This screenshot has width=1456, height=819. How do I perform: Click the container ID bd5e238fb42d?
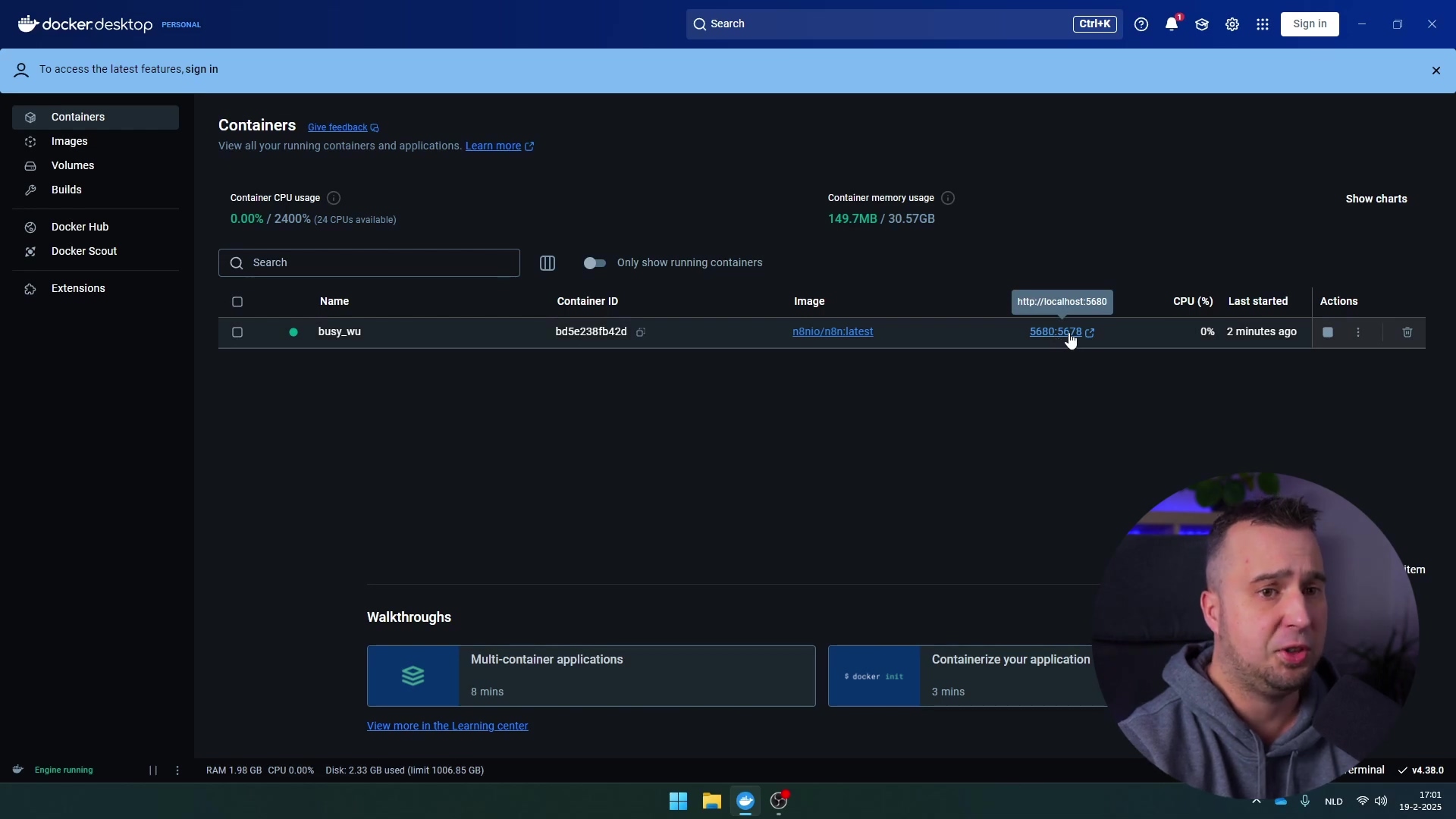tap(591, 332)
